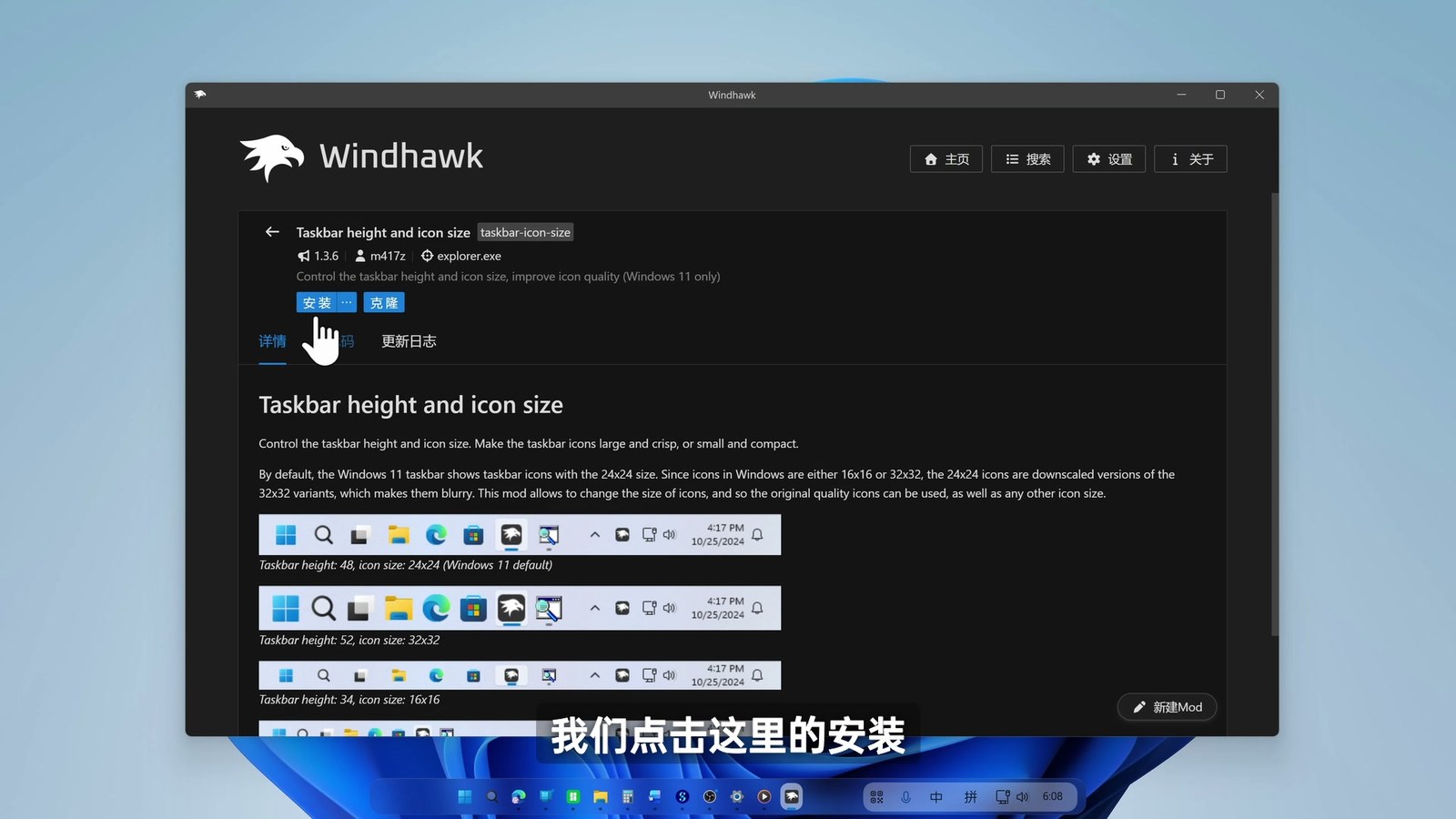
Task: Click the active Windhawk taskbar icon
Action: click(792, 797)
